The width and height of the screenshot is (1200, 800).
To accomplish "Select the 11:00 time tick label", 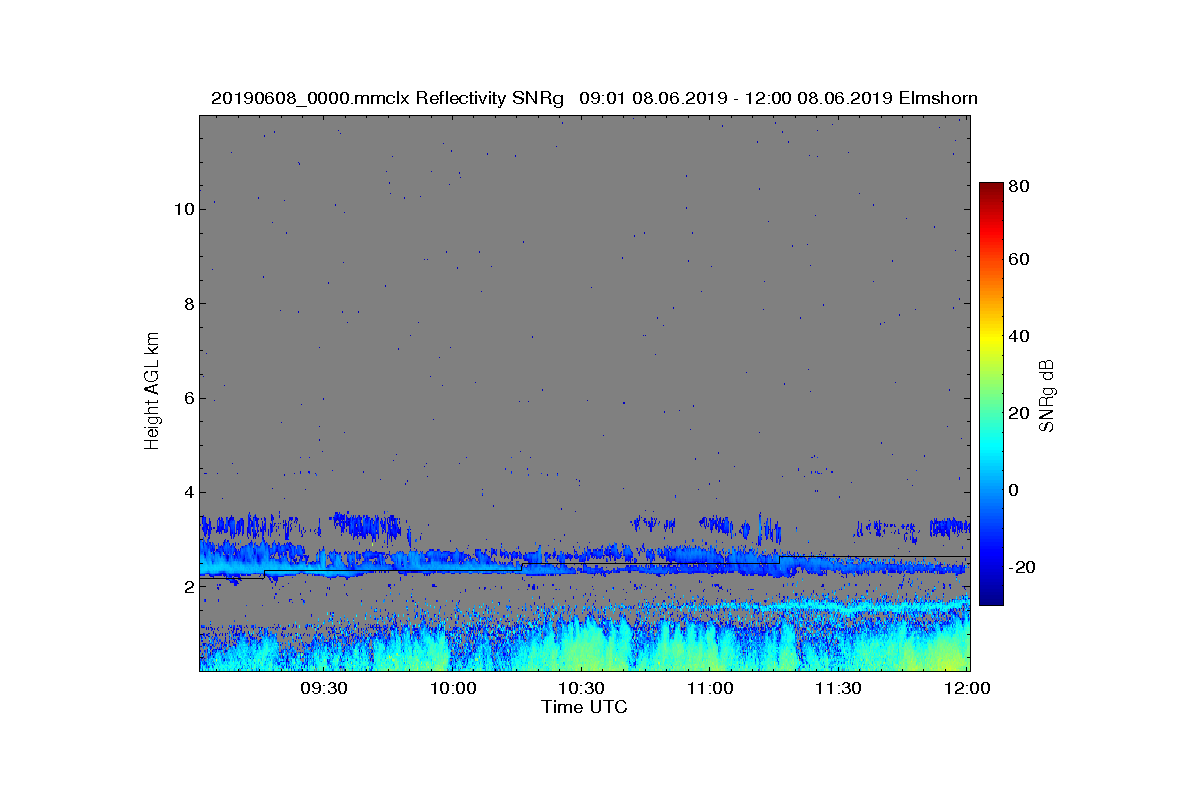I will (710, 689).
